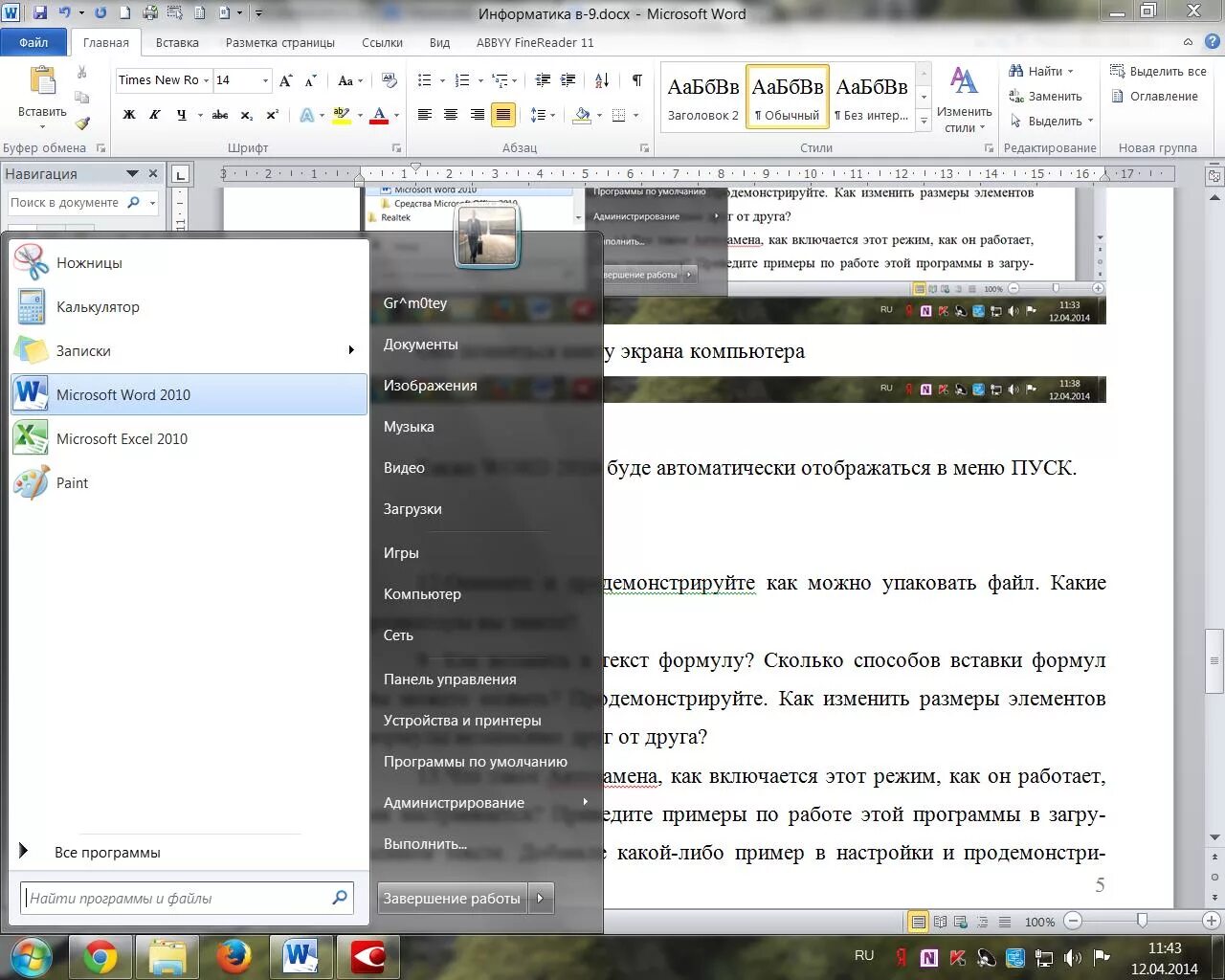The width and height of the screenshot is (1225, 980).
Task: Launch Paint from the Start menu
Action: tap(189, 482)
